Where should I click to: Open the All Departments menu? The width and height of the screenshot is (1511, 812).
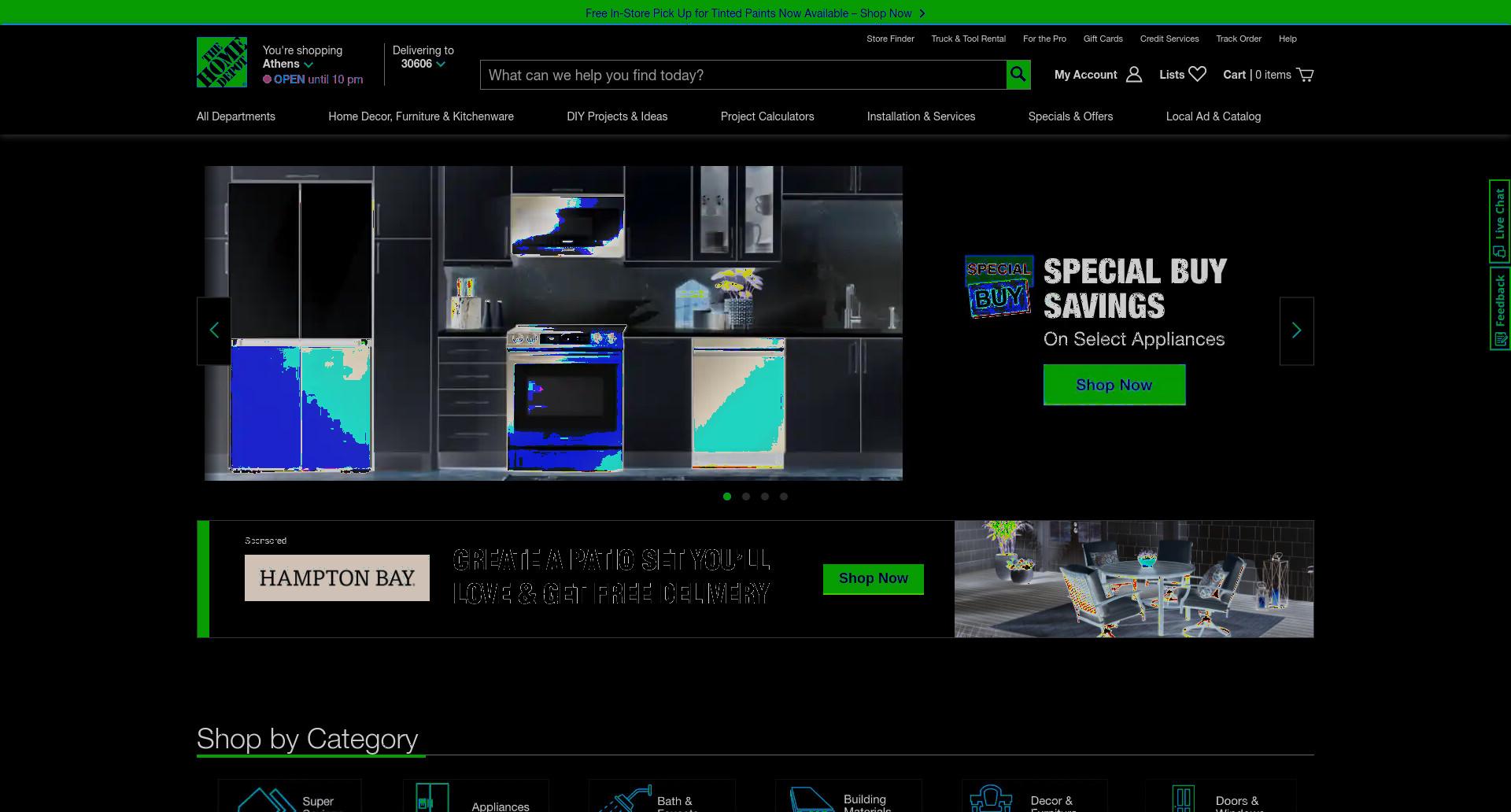(236, 116)
